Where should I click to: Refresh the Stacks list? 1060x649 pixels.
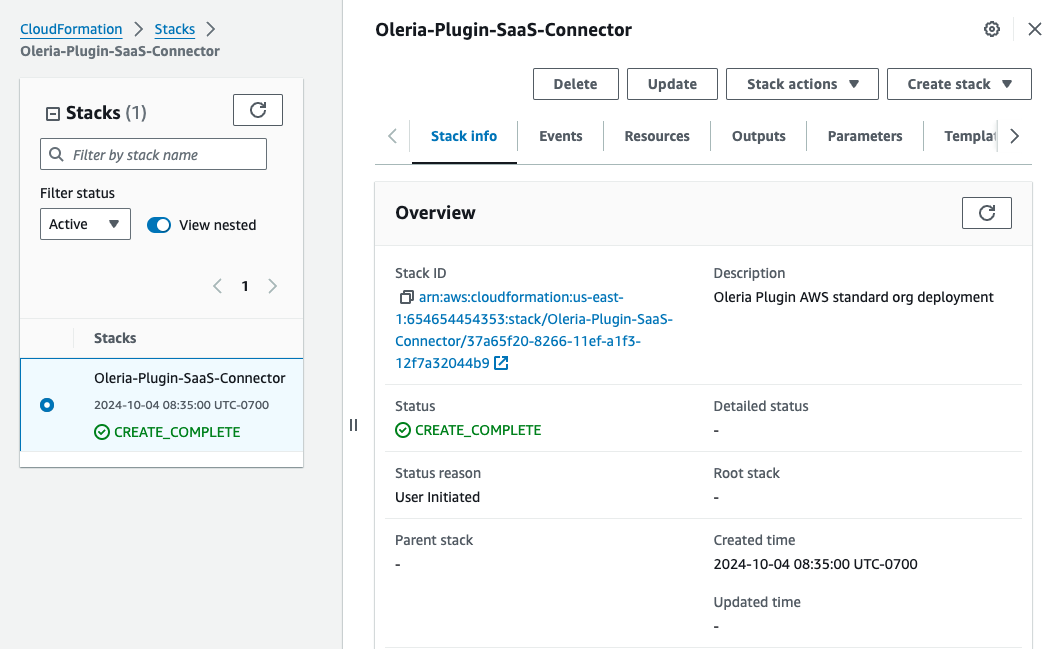258,110
